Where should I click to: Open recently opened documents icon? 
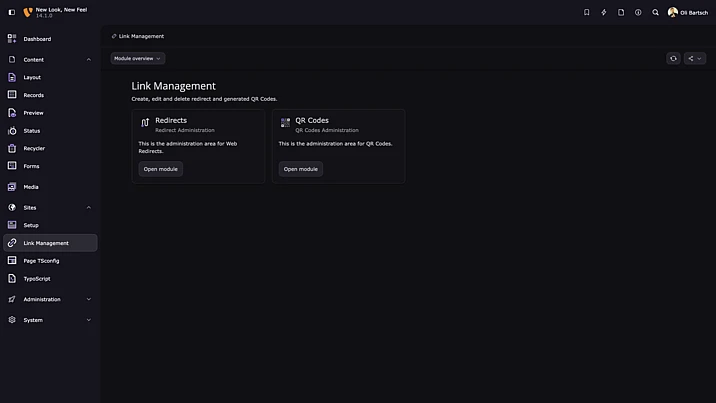[x=621, y=12]
